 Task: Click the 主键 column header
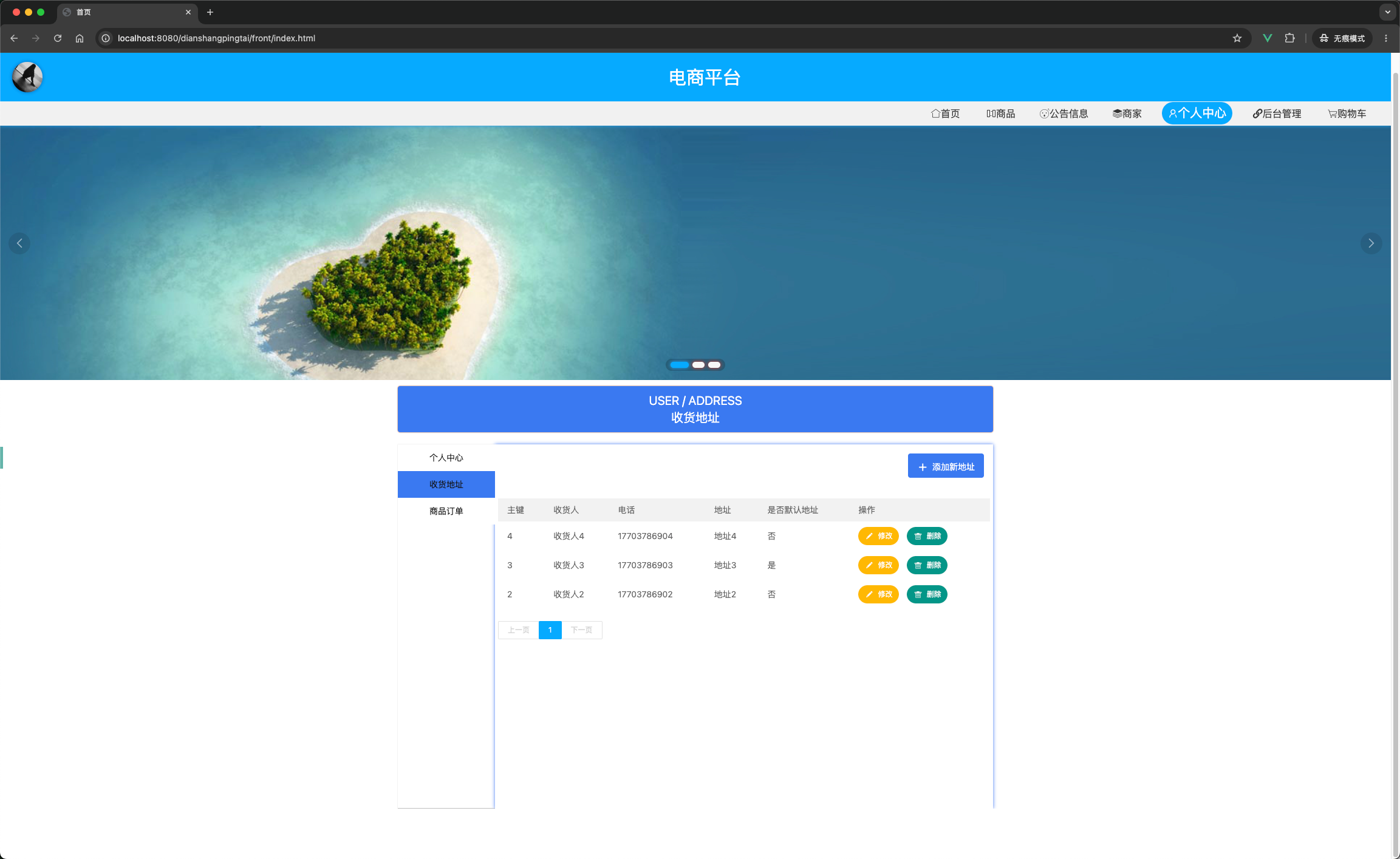point(516,510)
